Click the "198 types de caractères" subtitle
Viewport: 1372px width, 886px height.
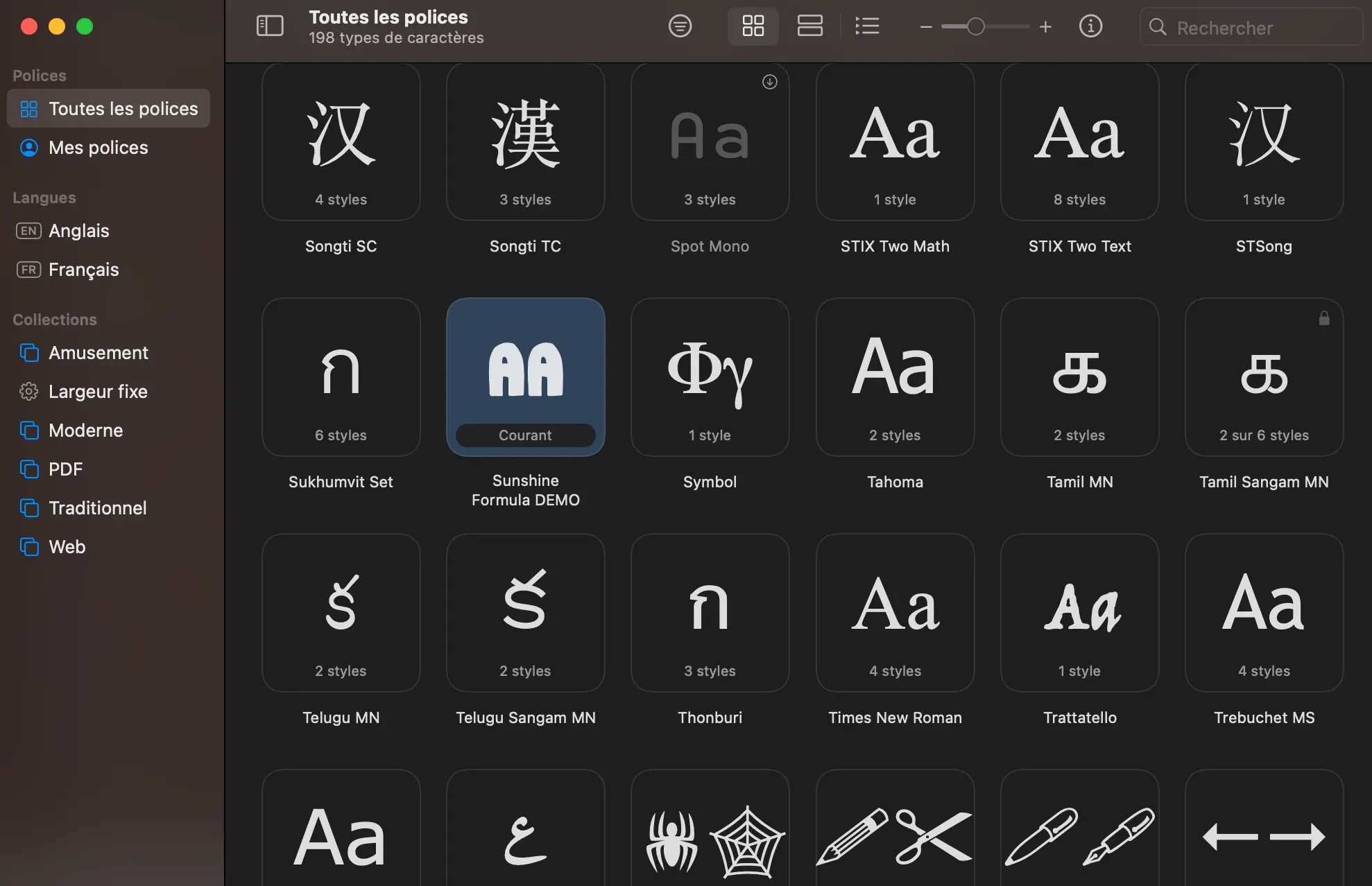(396, 38)
